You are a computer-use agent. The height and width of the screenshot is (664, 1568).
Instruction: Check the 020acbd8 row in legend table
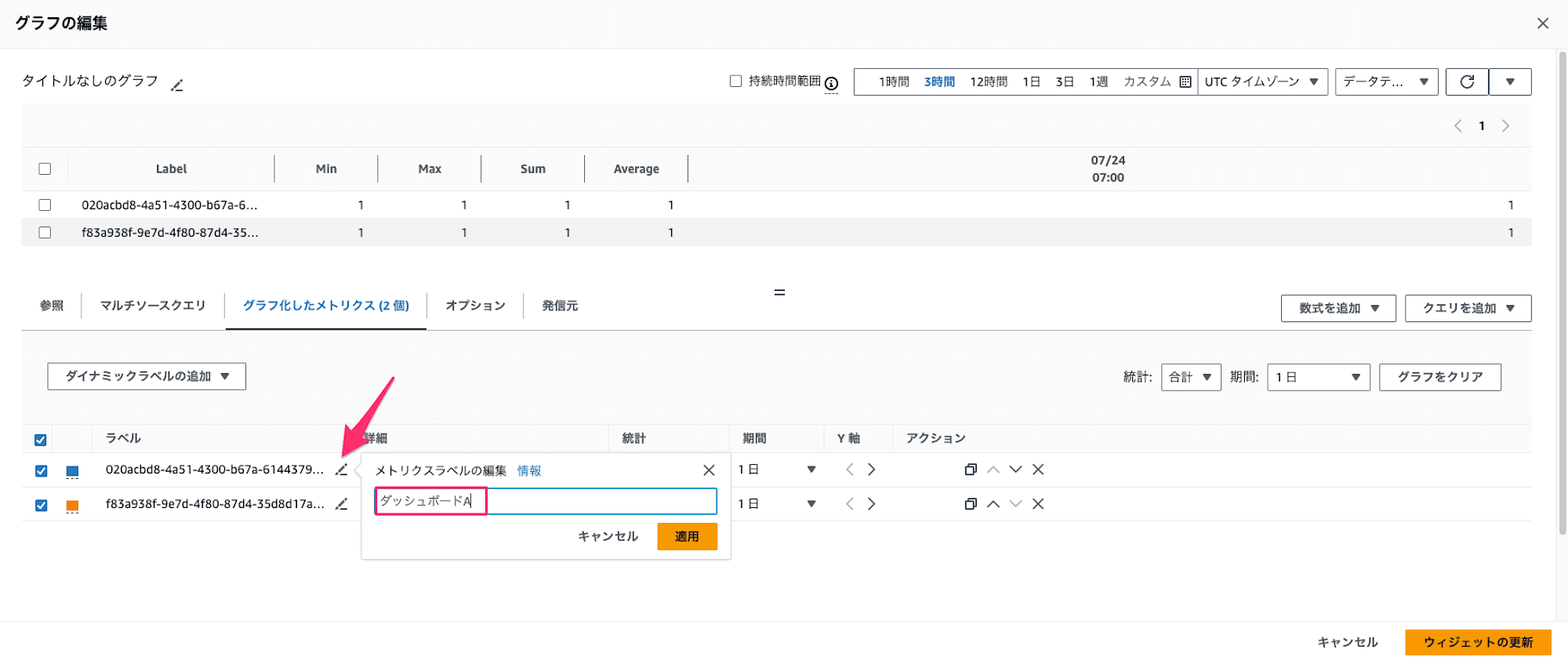[45, 205]
